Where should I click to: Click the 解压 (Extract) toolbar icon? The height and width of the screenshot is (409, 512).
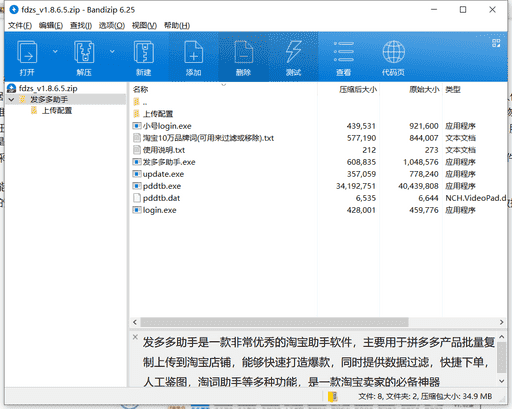coord(84,52)
